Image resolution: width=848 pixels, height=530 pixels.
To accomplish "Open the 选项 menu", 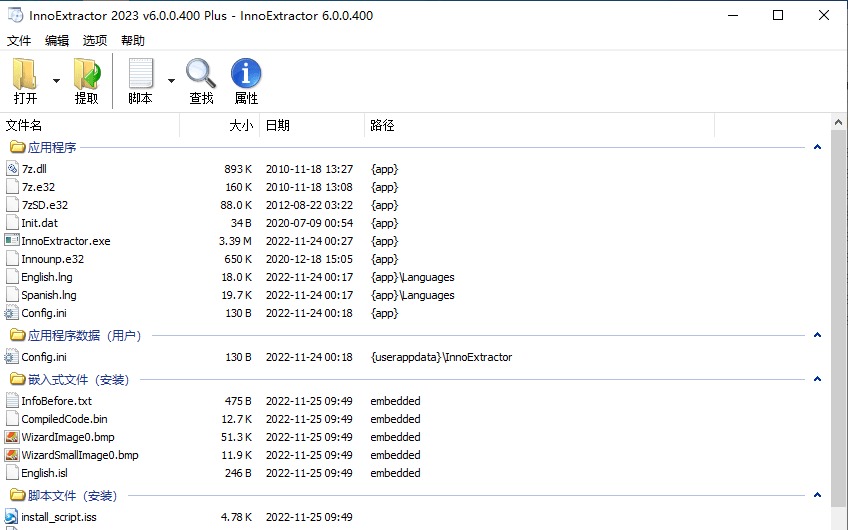I will pyautogui.click(x=95, y=41).
